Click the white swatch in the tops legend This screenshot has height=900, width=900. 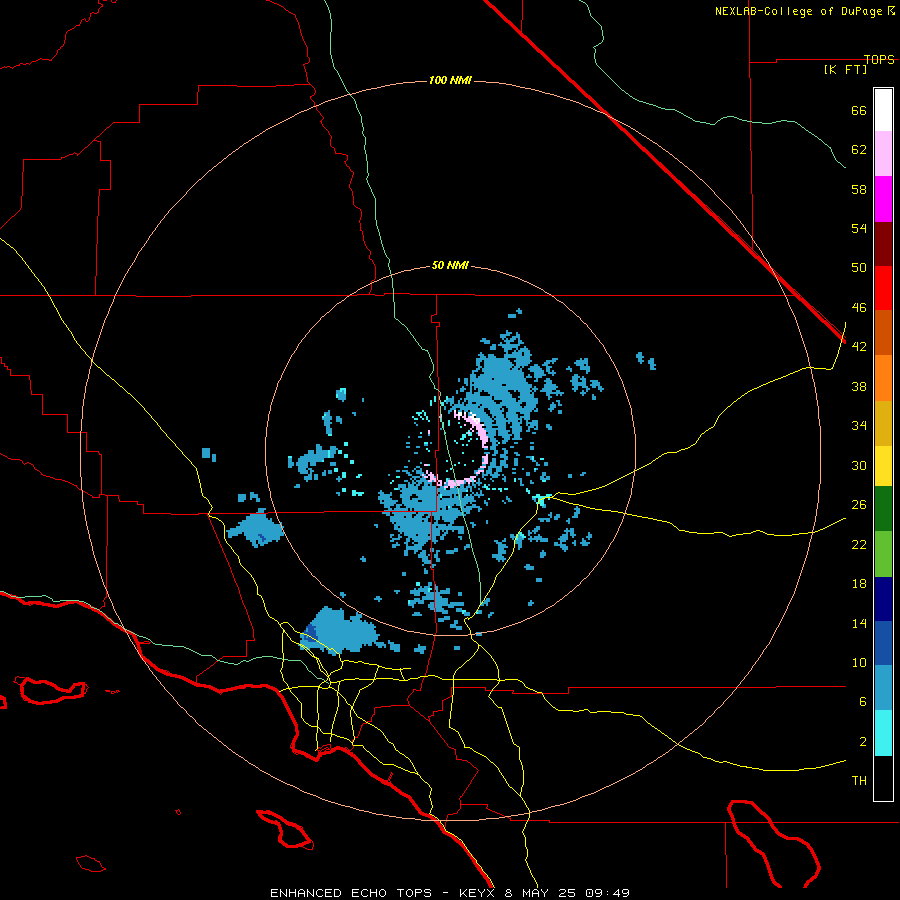883,110
